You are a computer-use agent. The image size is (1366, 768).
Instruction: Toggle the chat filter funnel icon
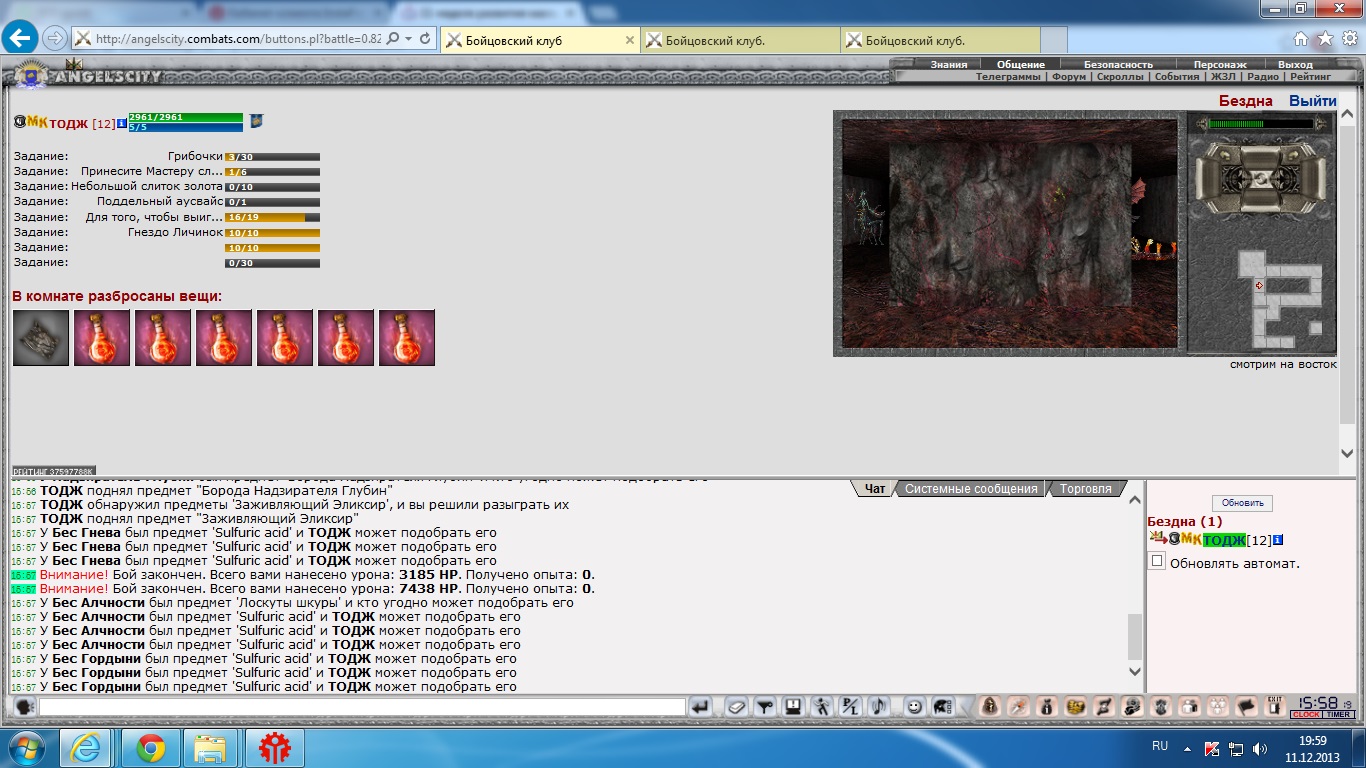tap(764, 707)
